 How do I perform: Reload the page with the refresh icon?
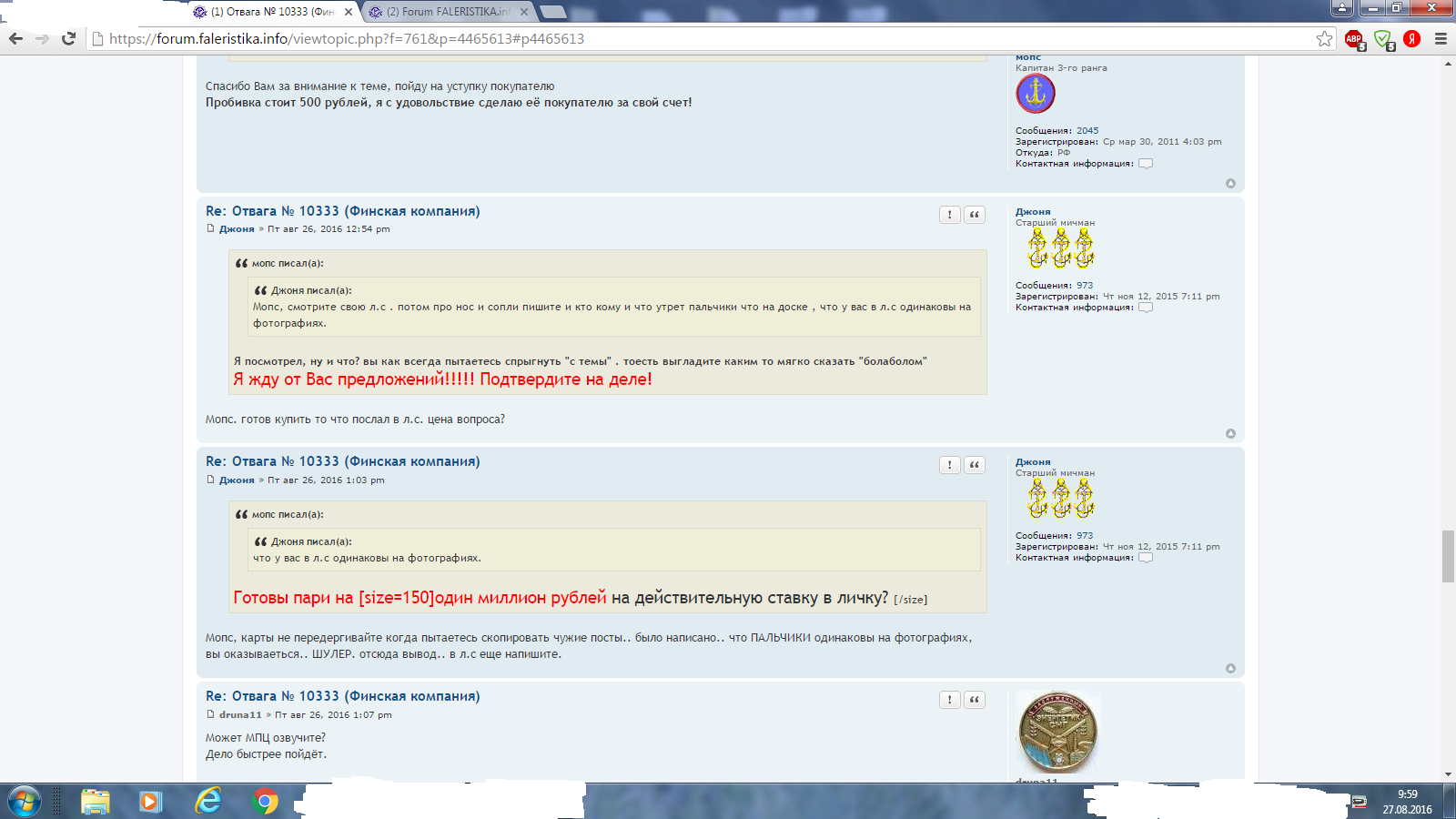coord(68,39)
